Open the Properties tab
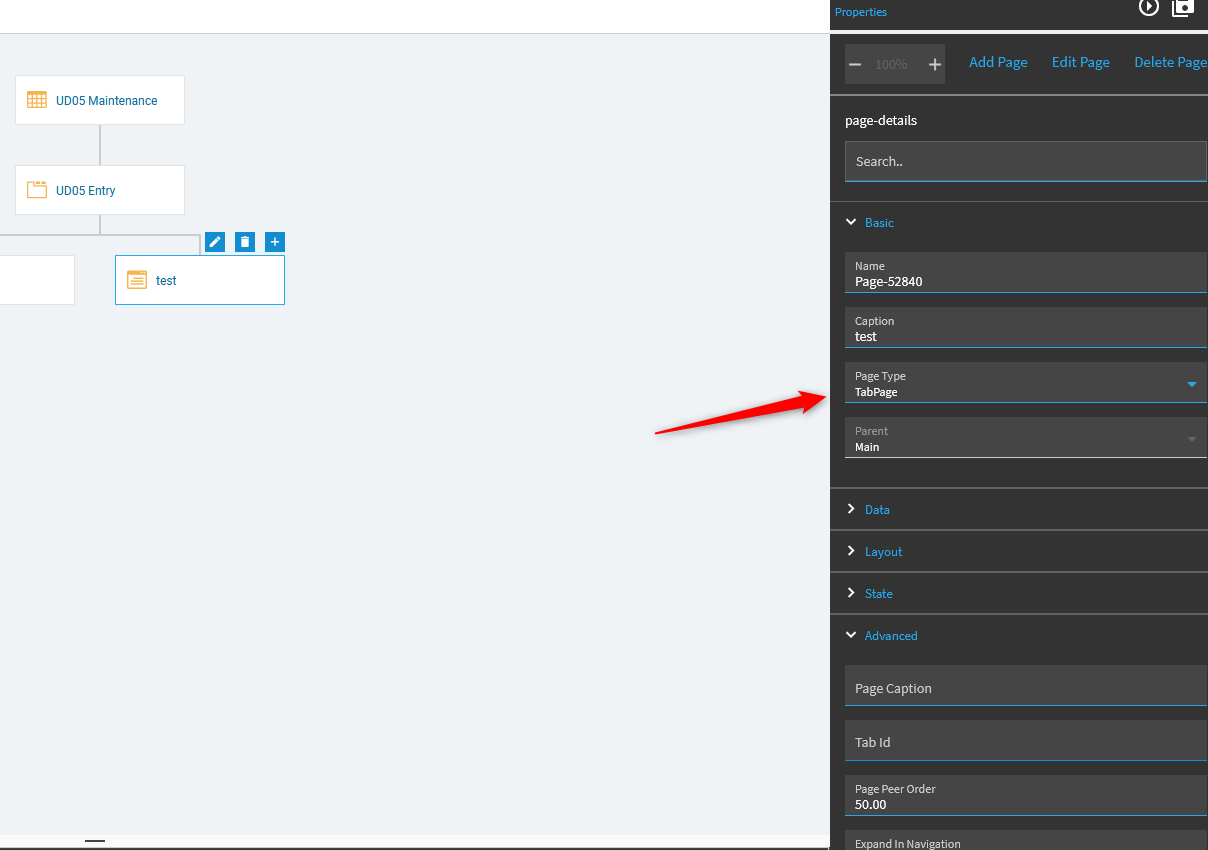 pyautogui.click(x=861, y=12)
